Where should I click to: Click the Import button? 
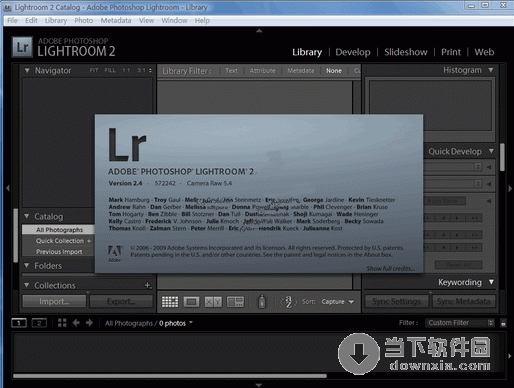click(54, 301)
